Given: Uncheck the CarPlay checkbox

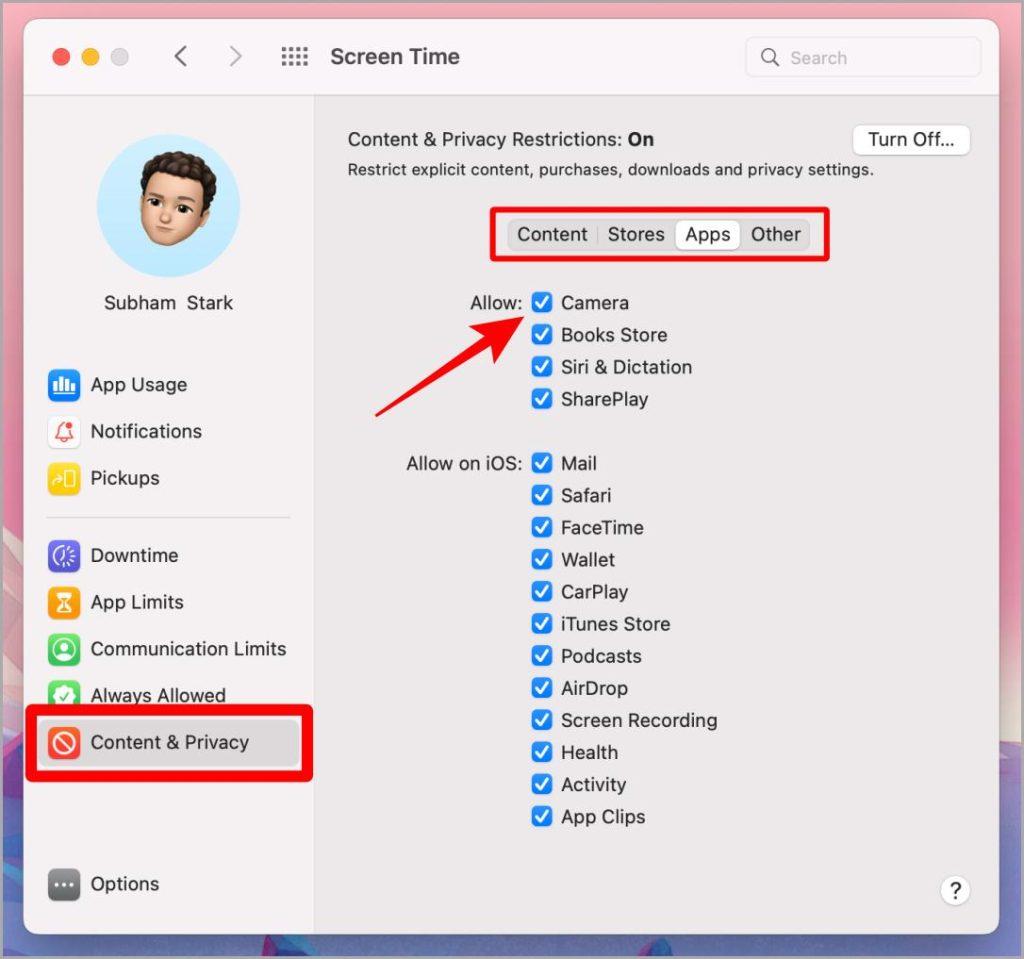Looking at the screenshot, I should pyautogui.click(x=541, y=591).
